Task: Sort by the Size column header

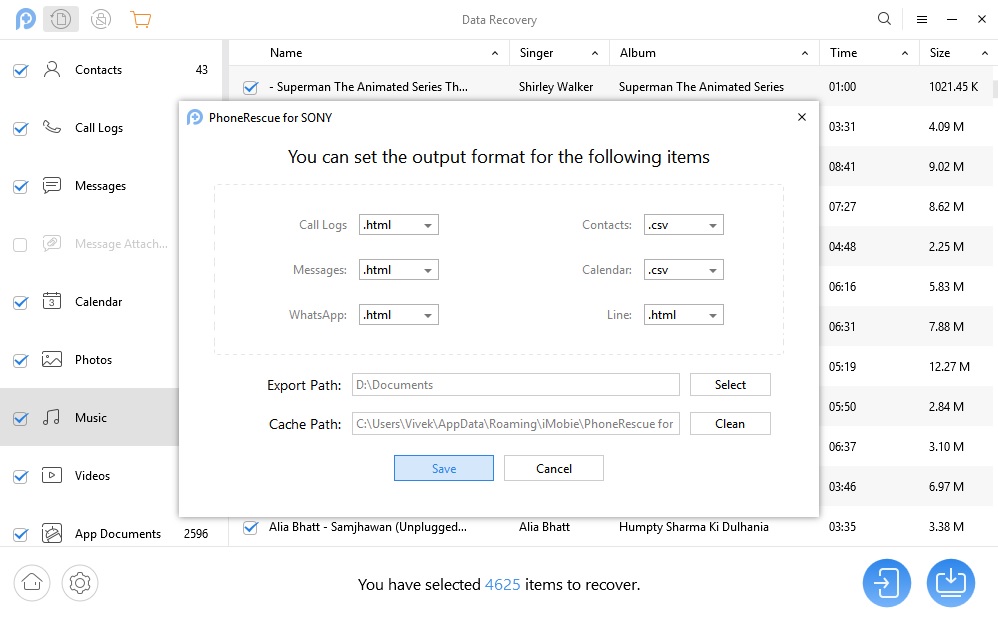Action: coord(959,53)
